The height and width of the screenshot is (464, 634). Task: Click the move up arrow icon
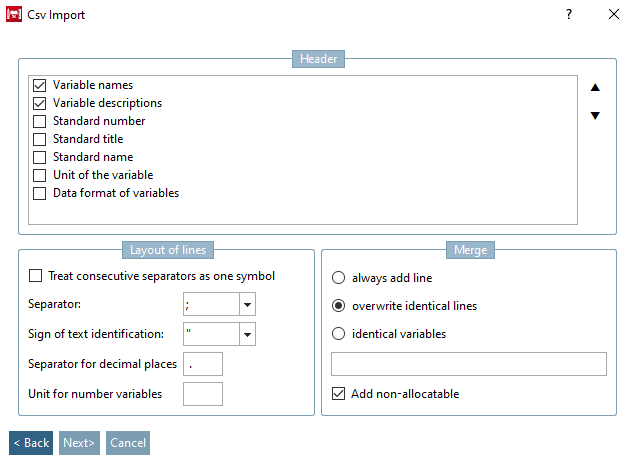(595, 88)
